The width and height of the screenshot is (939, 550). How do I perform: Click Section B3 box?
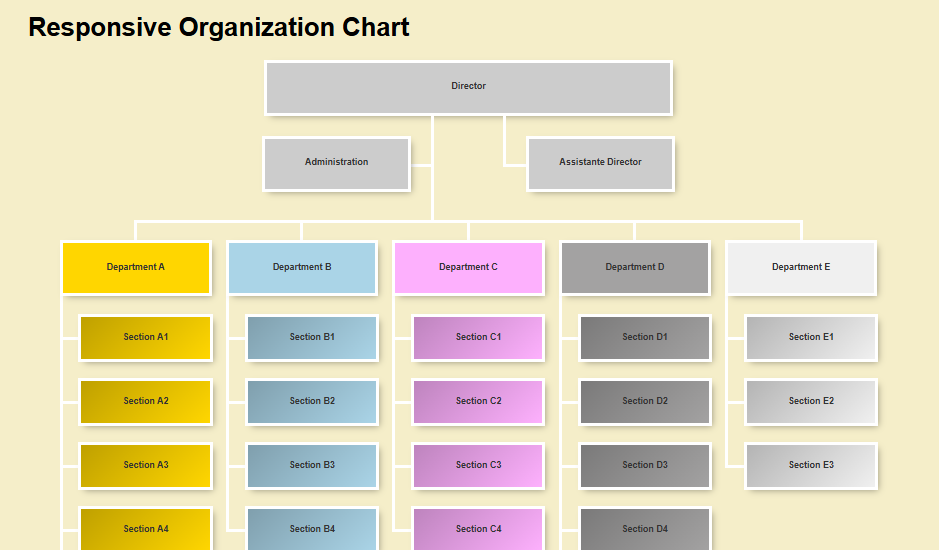coord(312,466)
